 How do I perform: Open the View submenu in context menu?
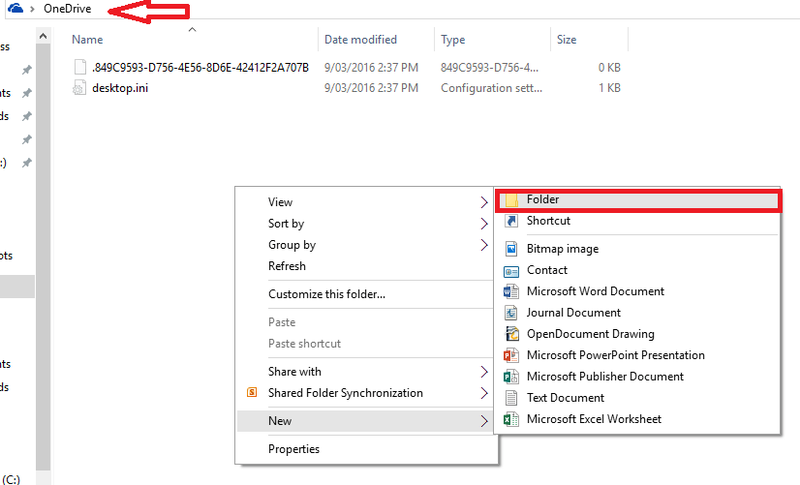coord(366,202)
